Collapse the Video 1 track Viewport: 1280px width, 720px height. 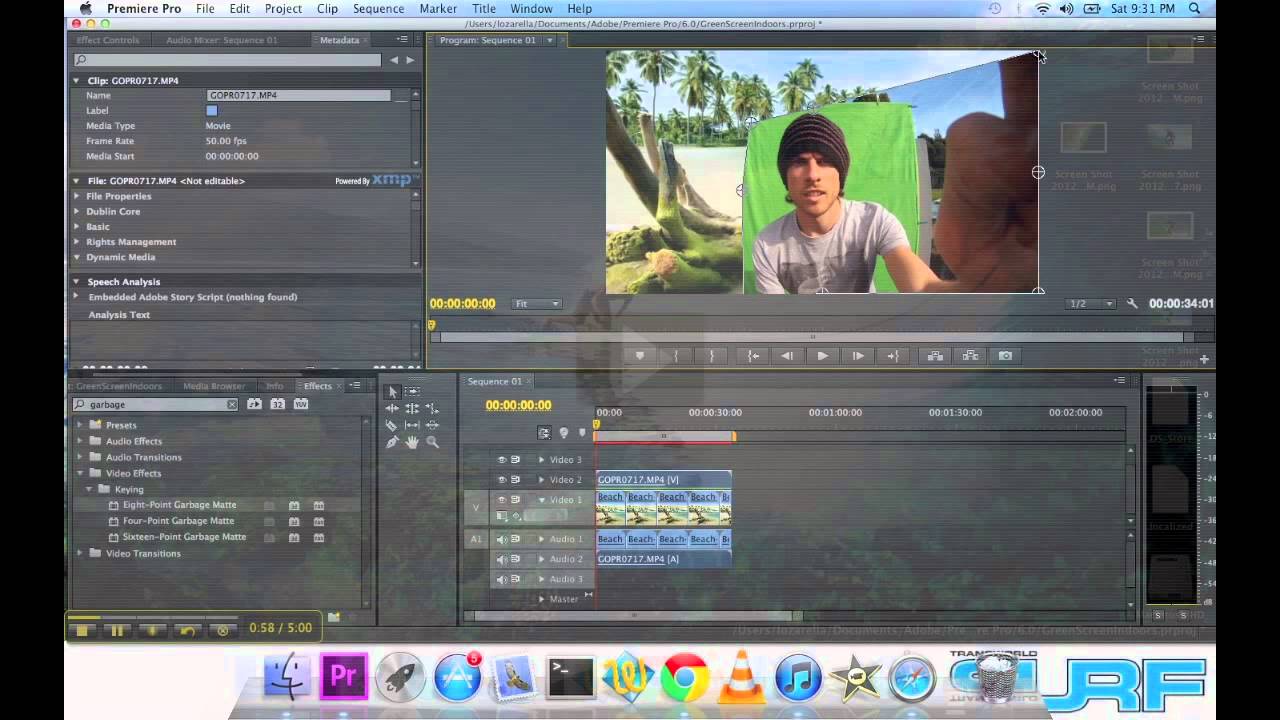tap(542, 499)
